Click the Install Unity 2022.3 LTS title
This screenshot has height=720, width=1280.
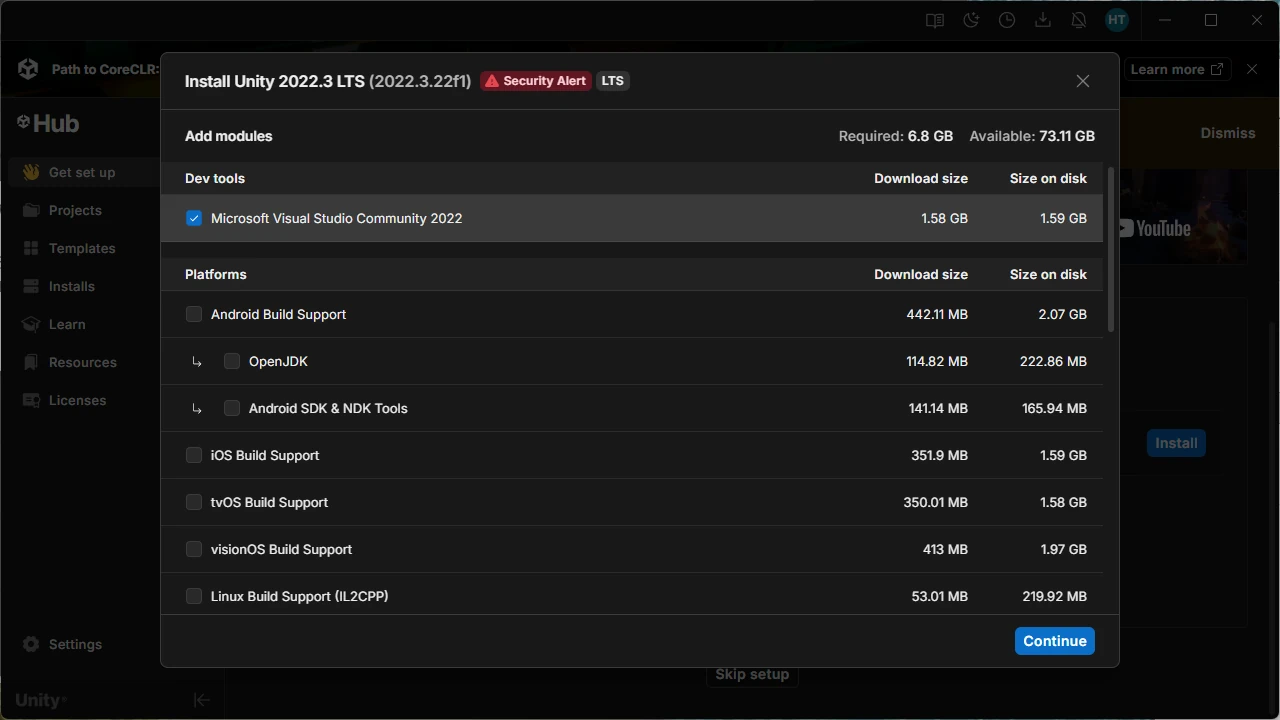(x=328, y=81)
